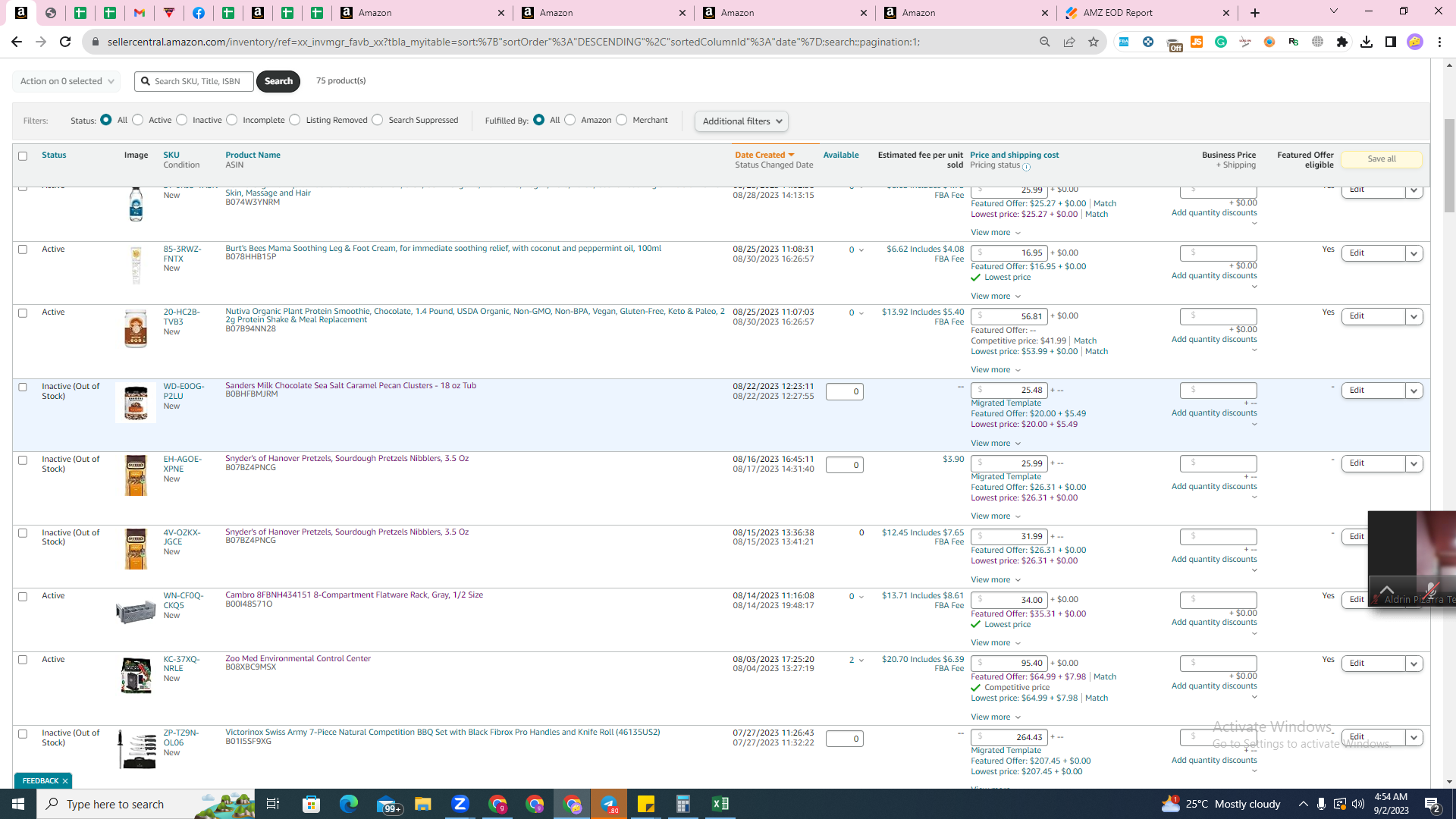Image resolution: width=1456 pixels, height=819 pixels.
Task: Open the Pricing status info icon
Action: [x=1026, y=167]
